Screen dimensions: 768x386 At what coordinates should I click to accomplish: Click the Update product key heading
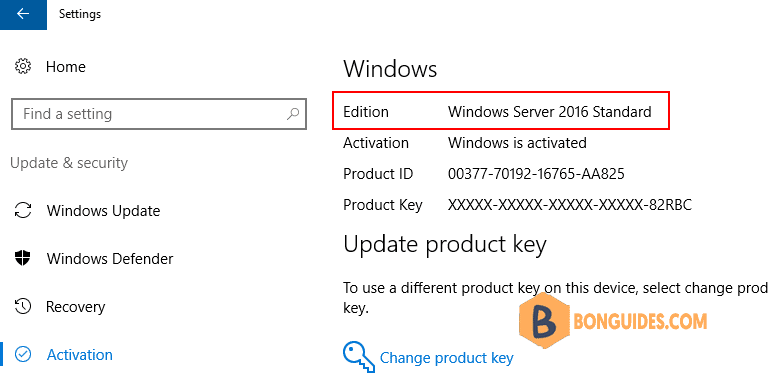coord(445,244)
